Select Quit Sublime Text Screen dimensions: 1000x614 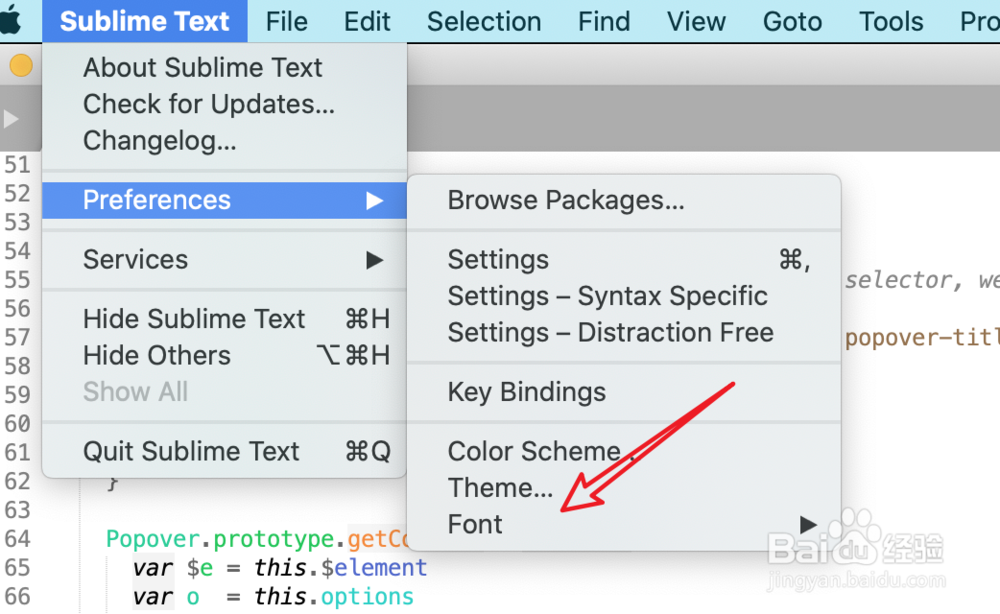coord(191,451)
